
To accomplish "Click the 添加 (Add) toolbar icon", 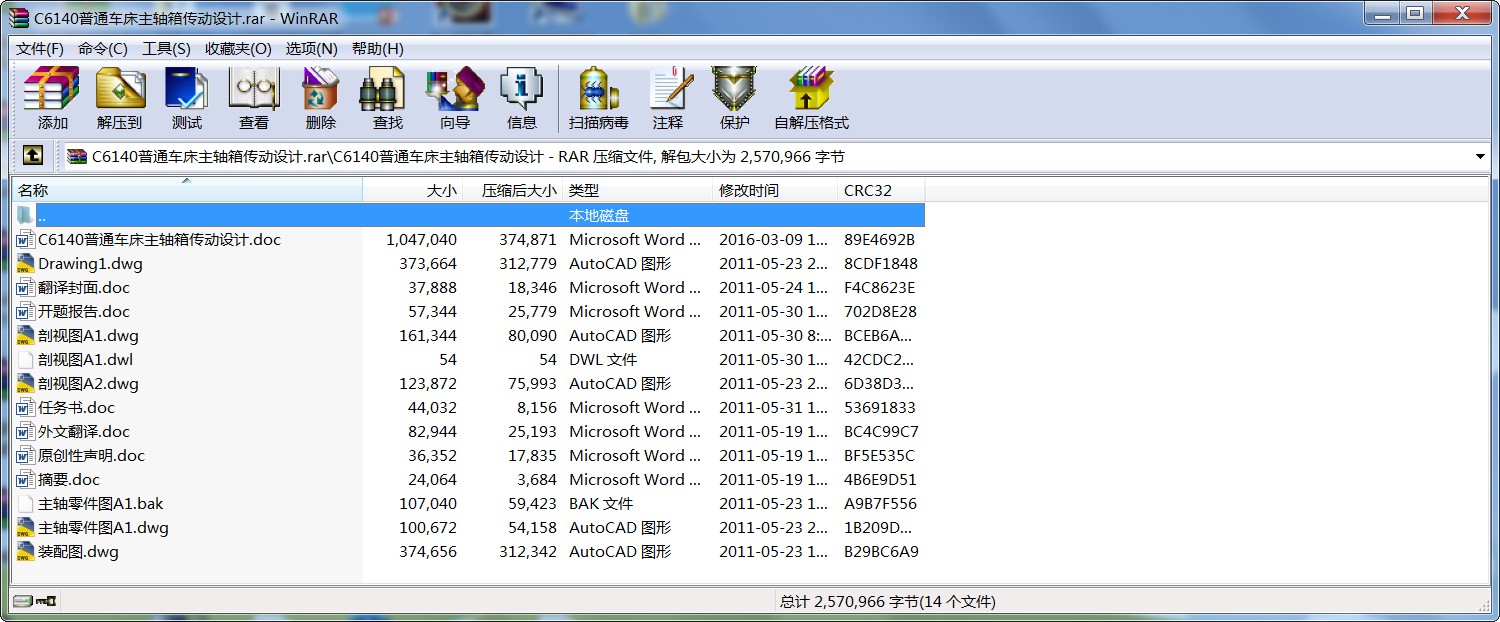I will click(52, 98).
